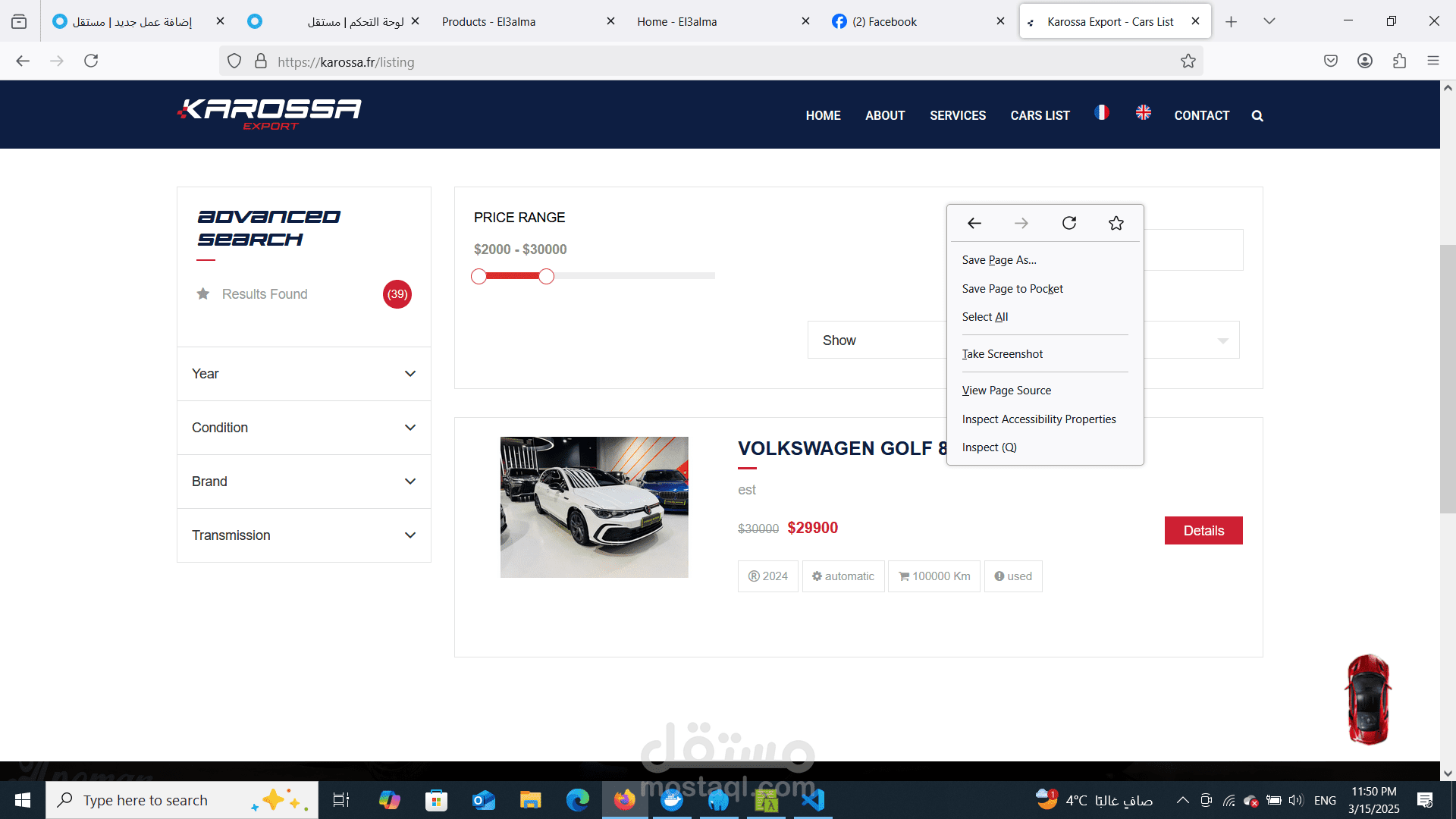This screenshot has height=819, width=1456.
Task: Click the right price range slider handle
Action: pyautogui.click(x=547, y=277)
